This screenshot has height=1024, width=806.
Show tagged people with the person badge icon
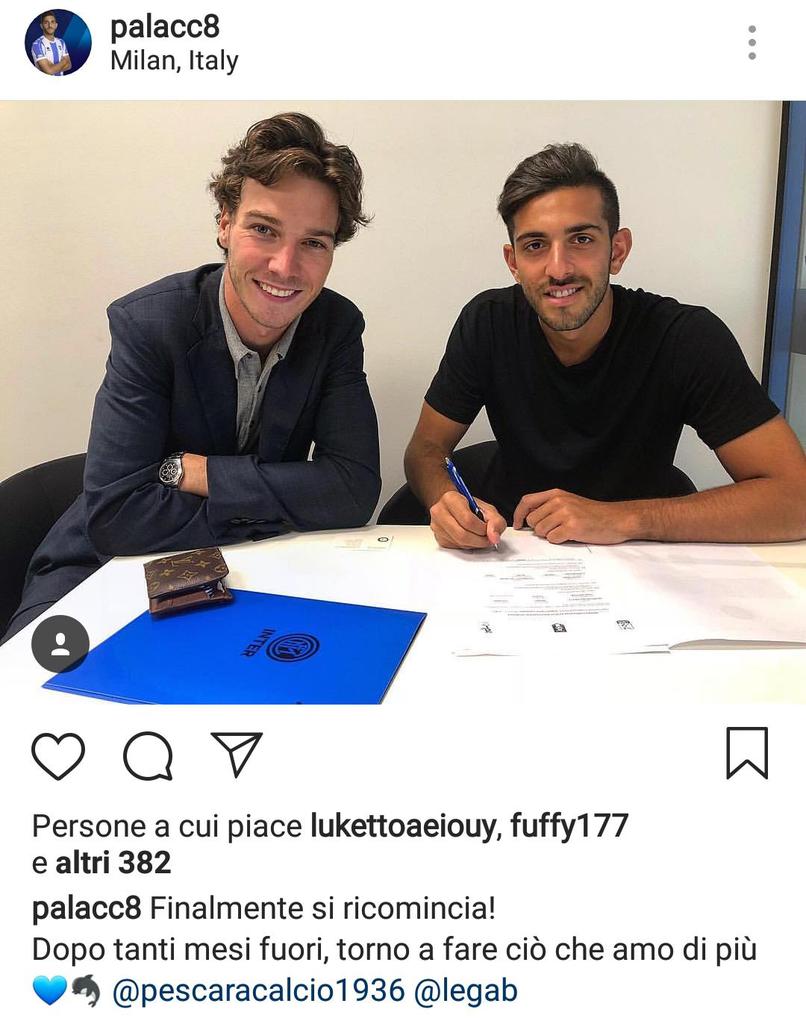[x=60, y=644]
